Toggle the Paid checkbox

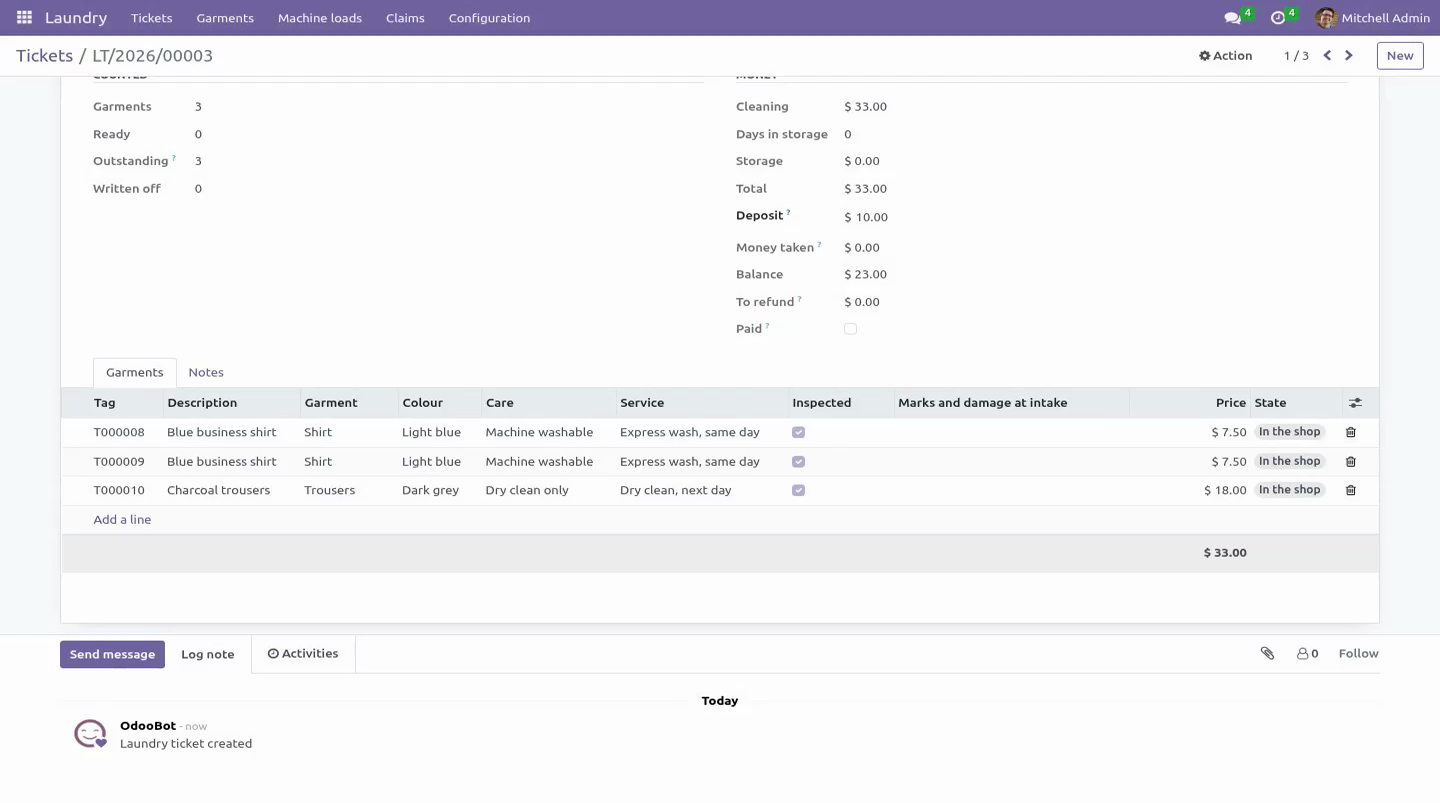(850, 329)
